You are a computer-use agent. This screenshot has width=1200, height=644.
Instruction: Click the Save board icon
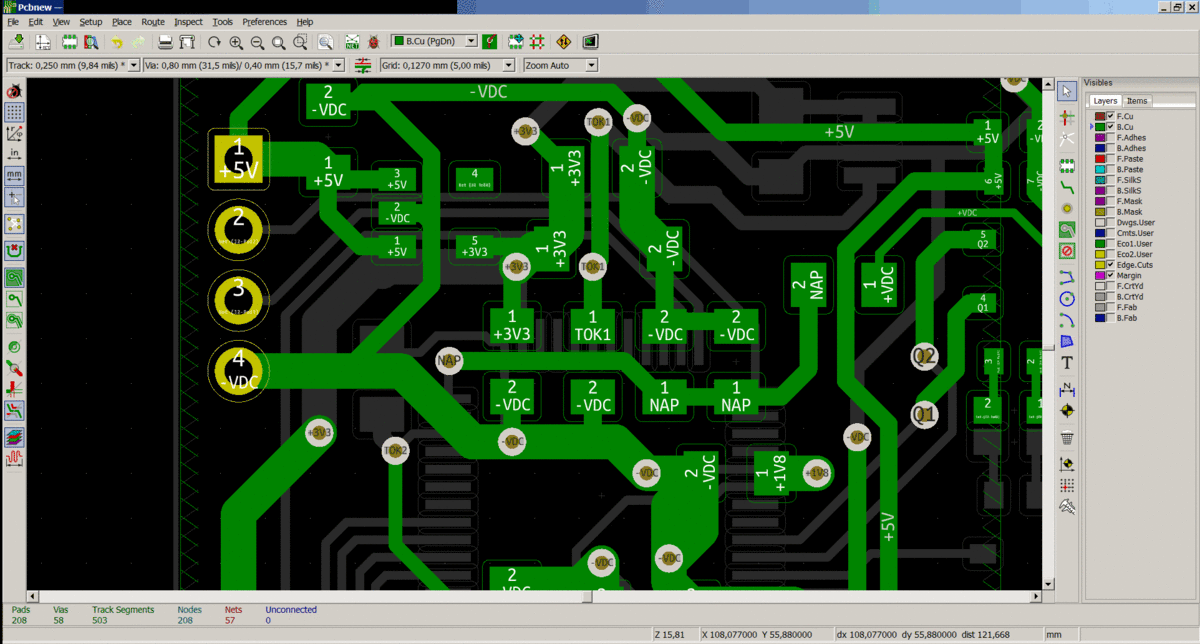tap(17, 42)
